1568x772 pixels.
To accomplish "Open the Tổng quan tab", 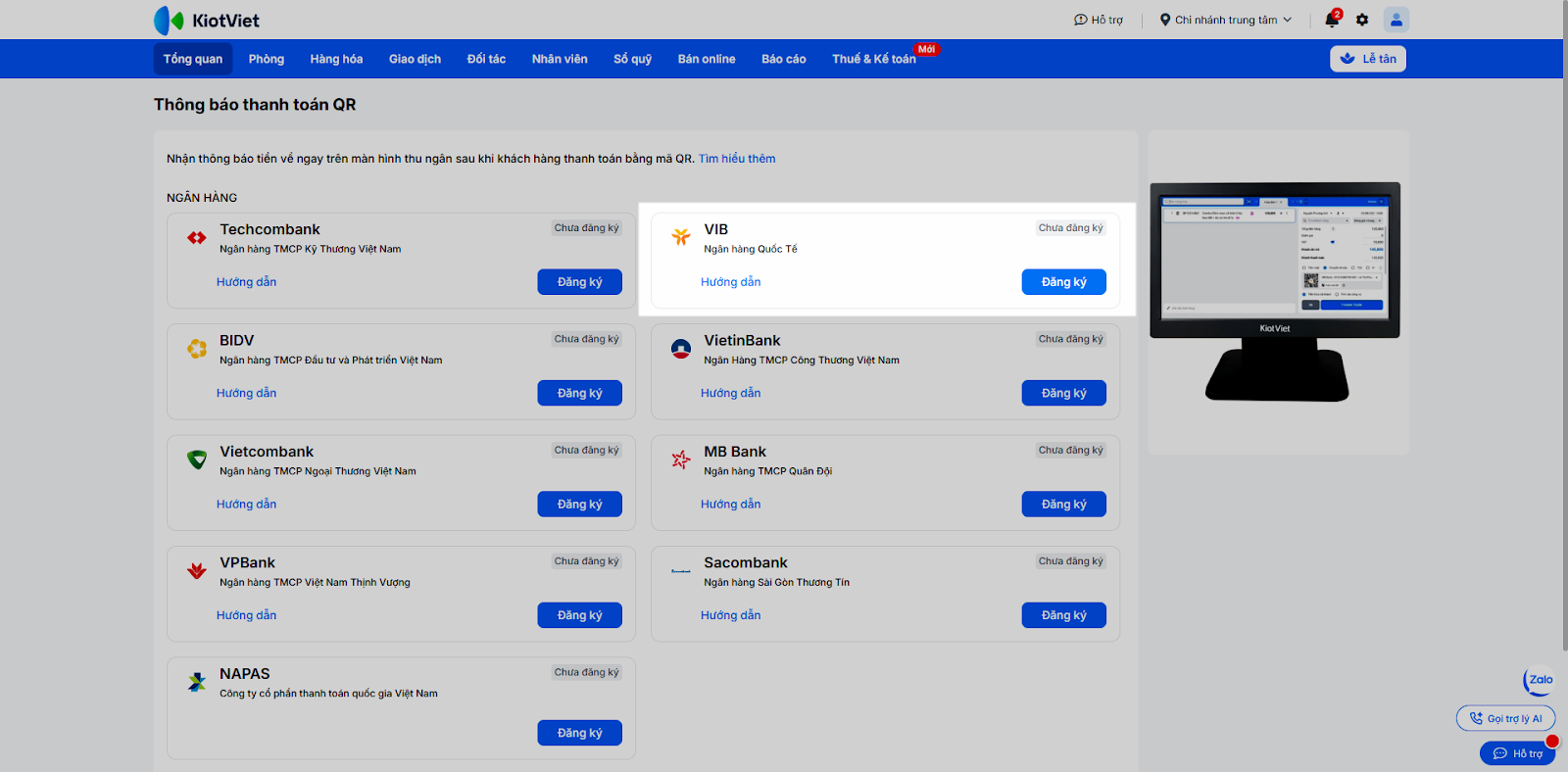I will [193, 59].
